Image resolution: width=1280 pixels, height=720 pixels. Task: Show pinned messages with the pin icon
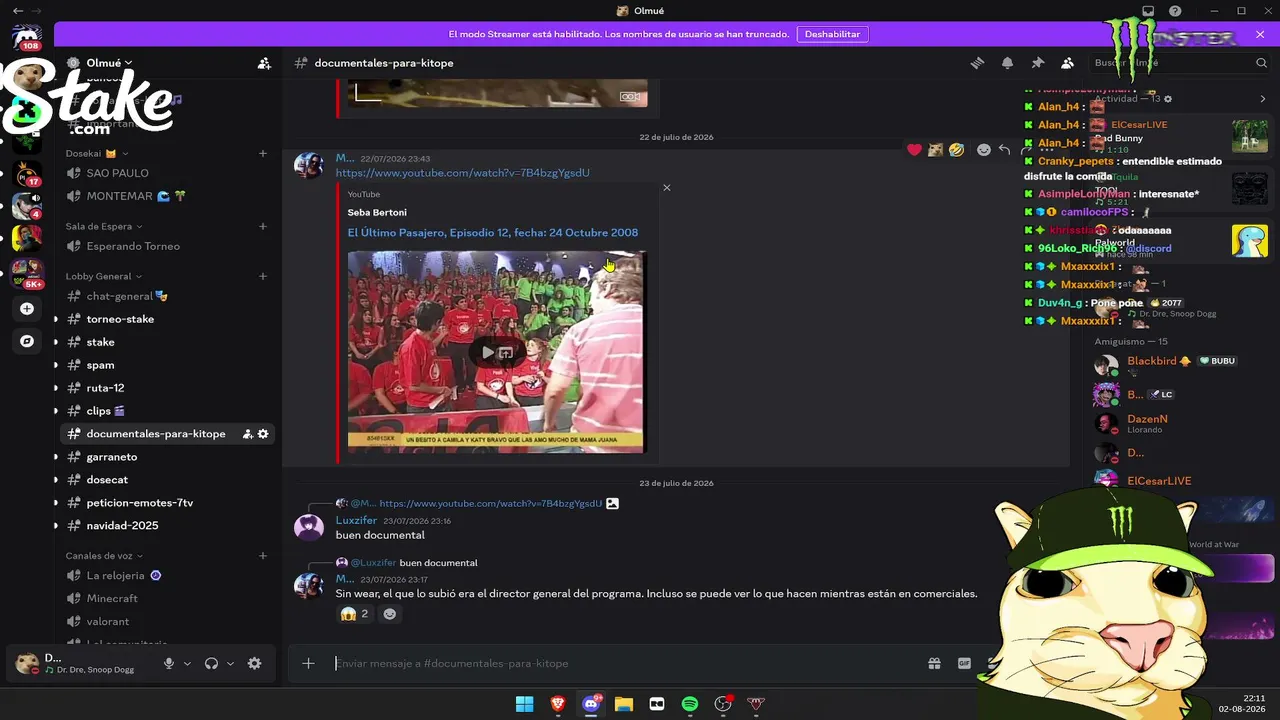[x=1037, y=63]
